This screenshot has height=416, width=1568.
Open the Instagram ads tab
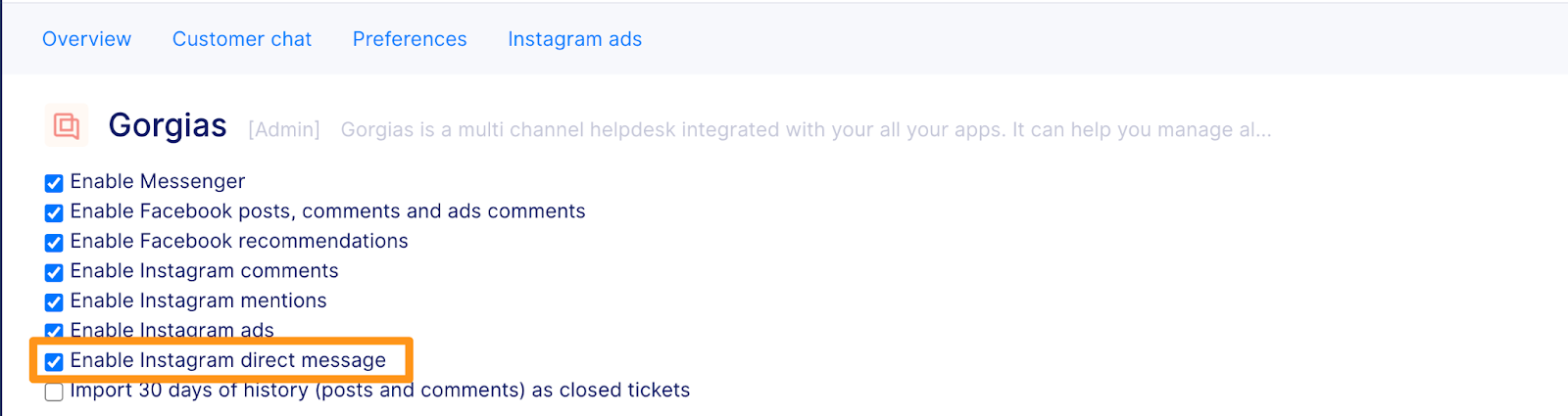(574, 39)
